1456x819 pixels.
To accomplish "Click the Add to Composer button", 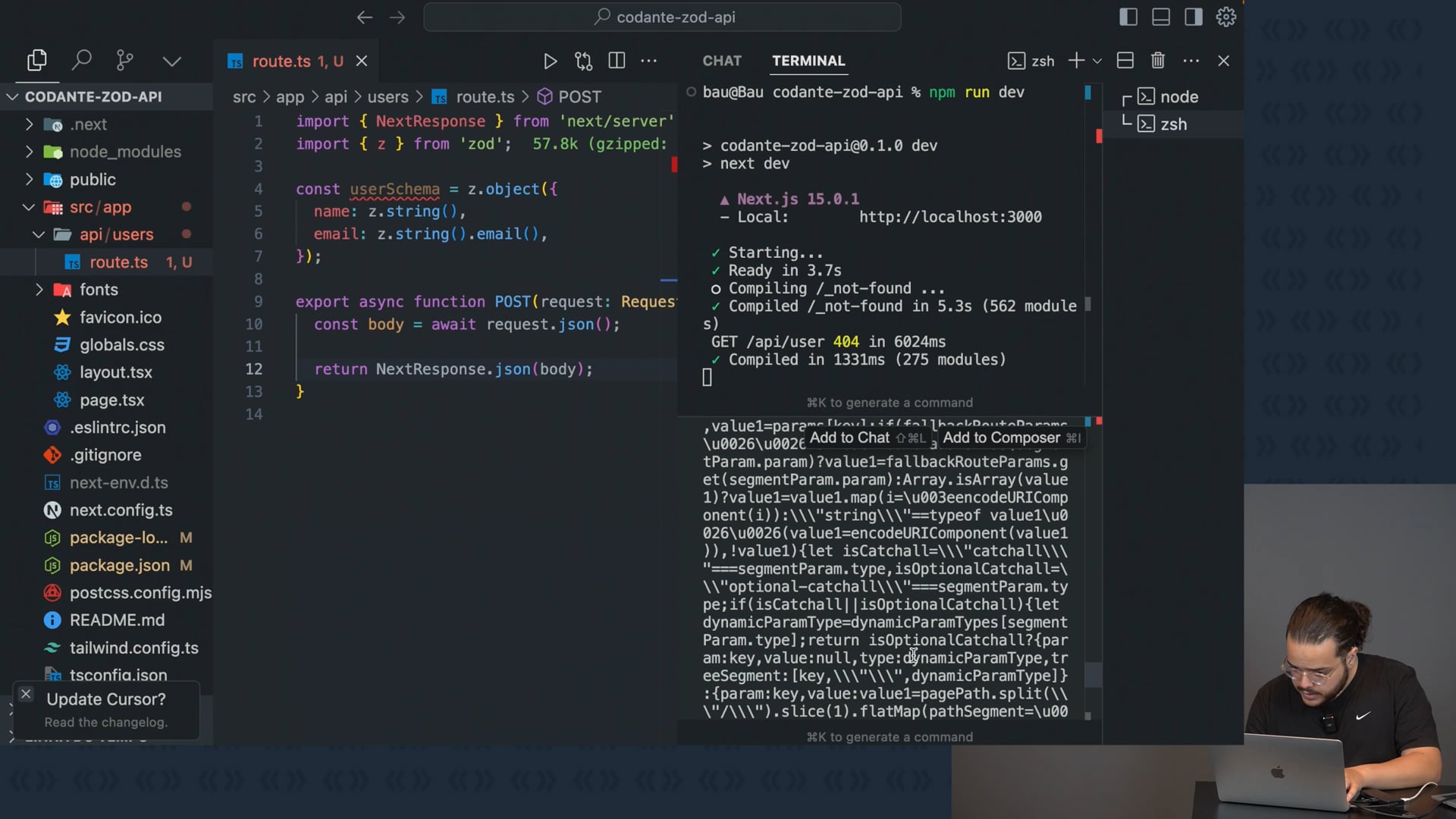I will (1010, 438).
